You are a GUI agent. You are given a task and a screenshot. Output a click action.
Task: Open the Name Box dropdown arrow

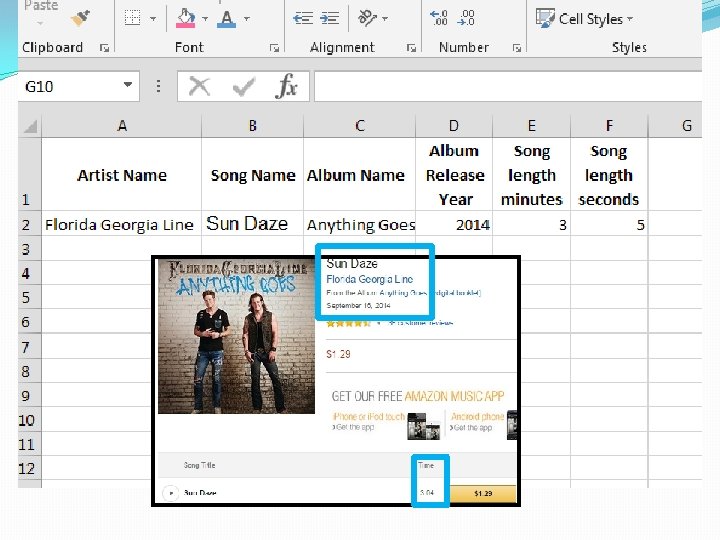[x=128, y=85]
